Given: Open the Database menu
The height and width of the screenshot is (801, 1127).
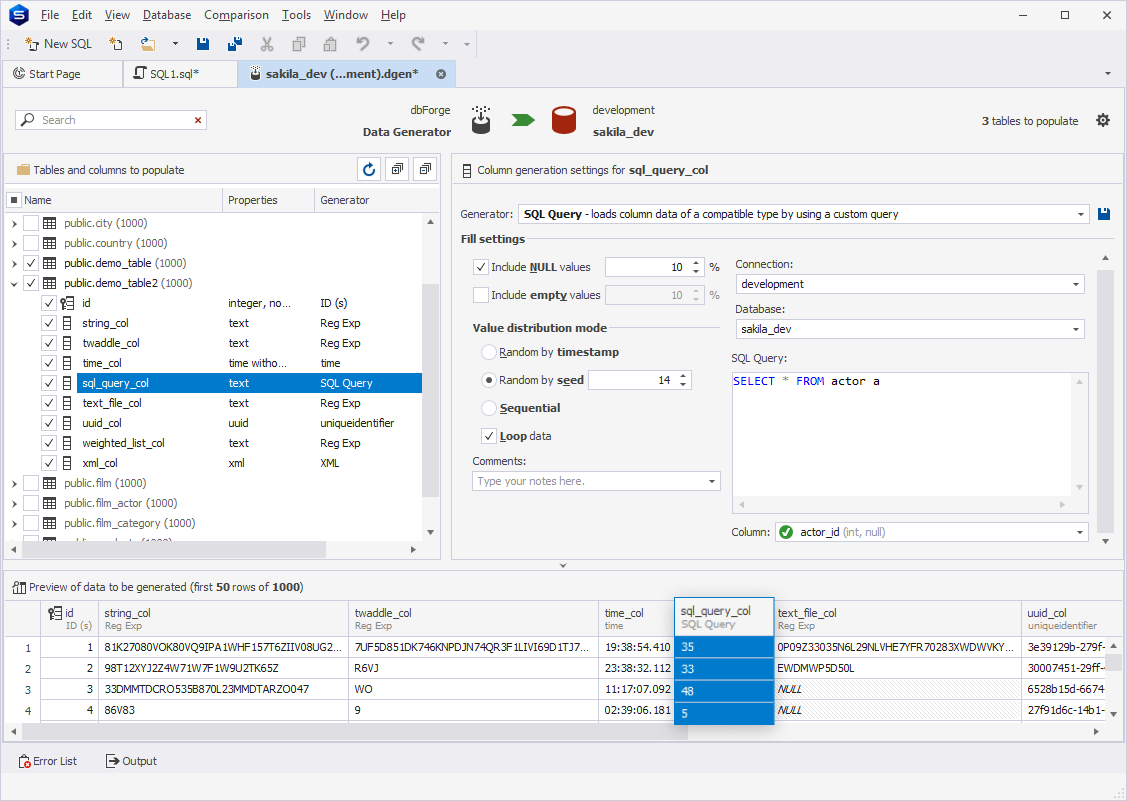Looking at the screenshot, I should tap(167, 14).
